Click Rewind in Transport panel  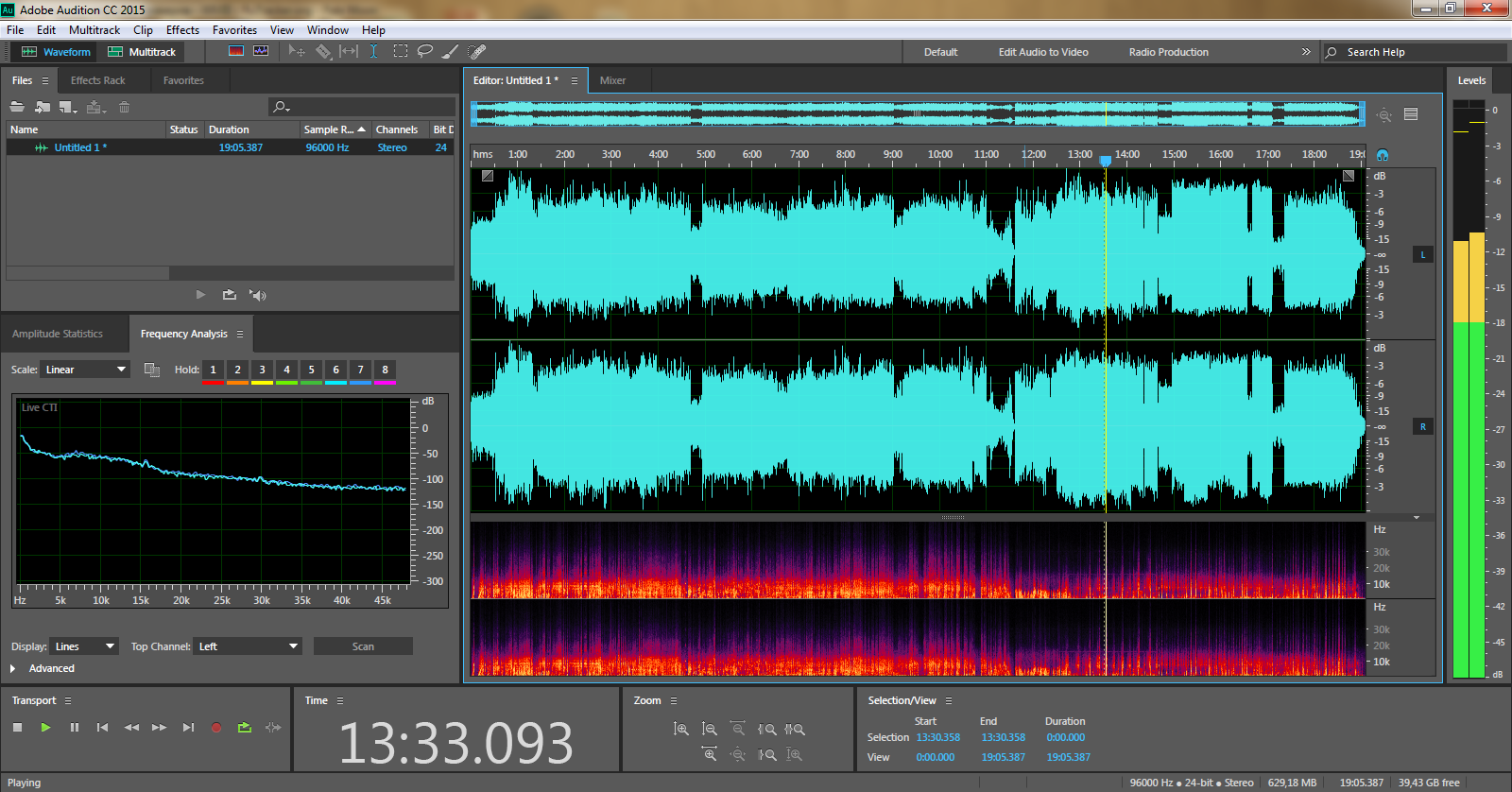pyautogui.click(x=131, y=727)
